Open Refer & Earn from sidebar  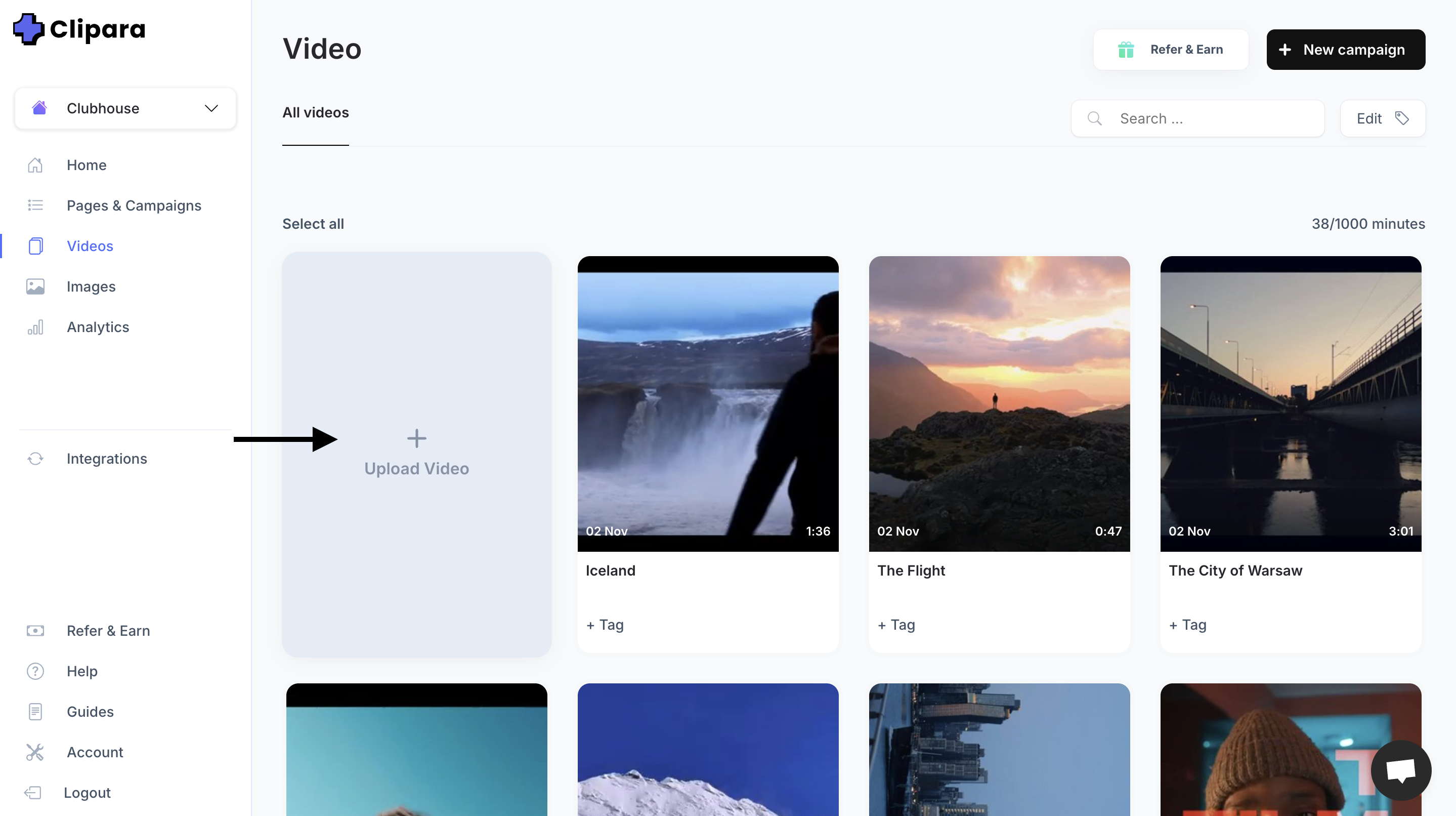(x=109, y=631)
